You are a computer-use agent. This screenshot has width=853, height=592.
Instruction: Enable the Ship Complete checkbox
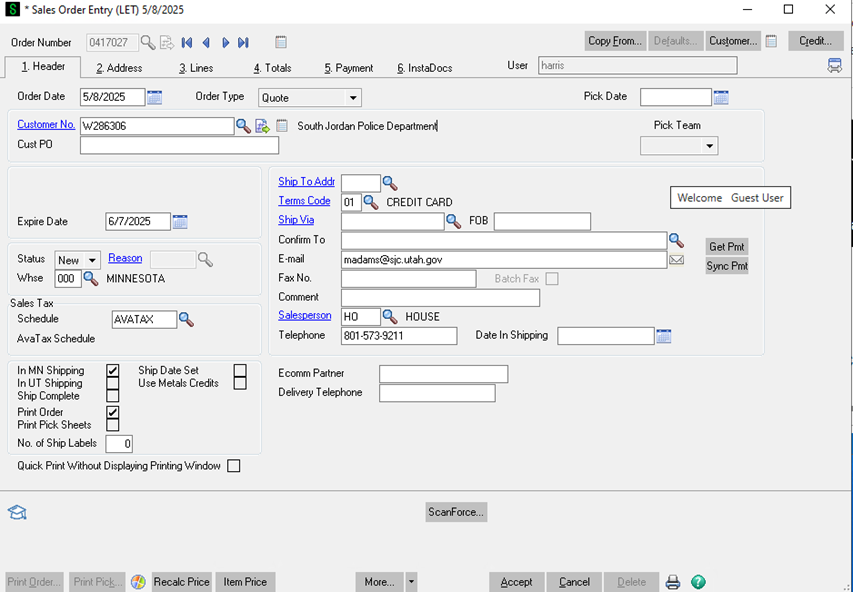[x=113, y=396]
